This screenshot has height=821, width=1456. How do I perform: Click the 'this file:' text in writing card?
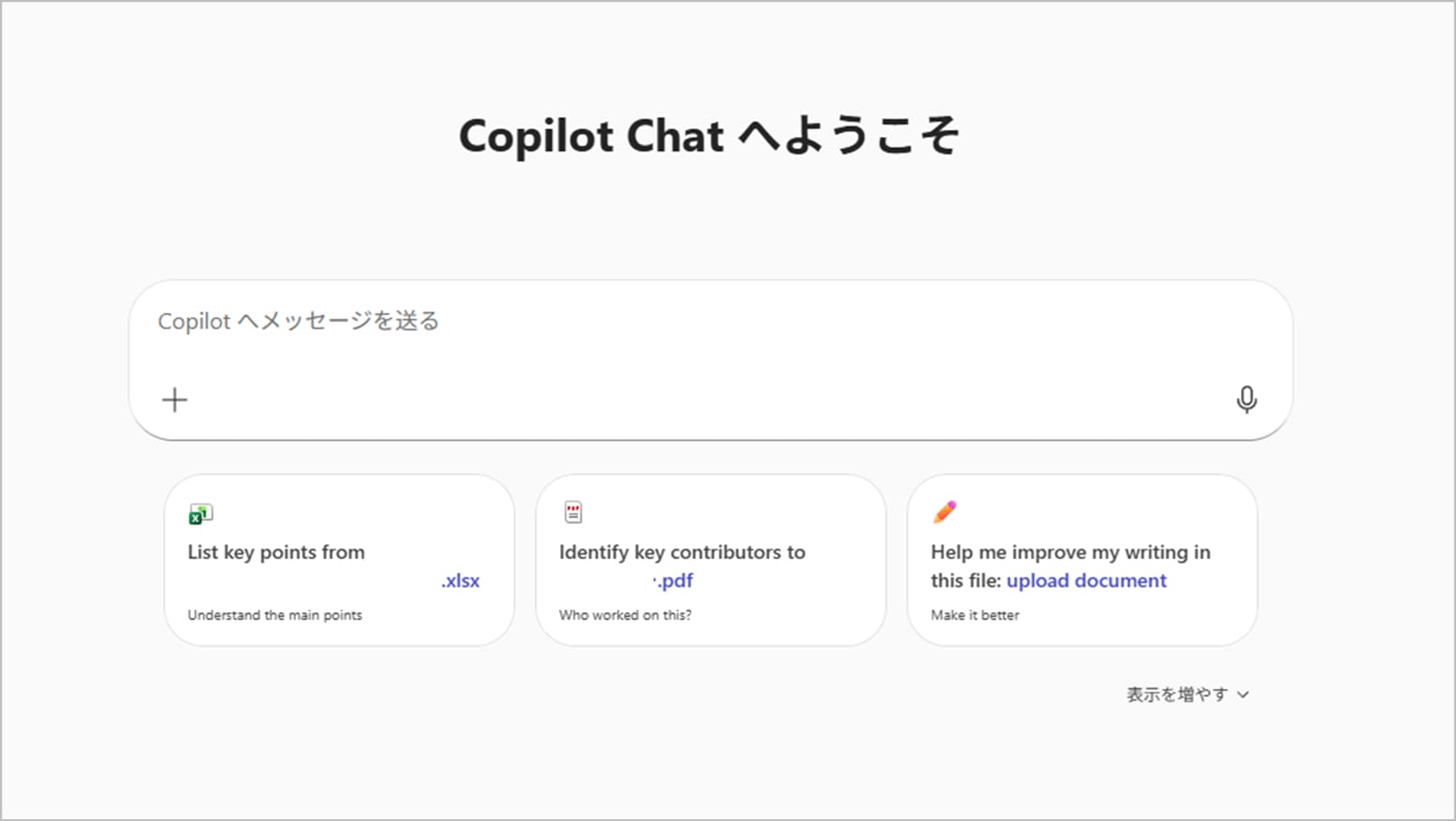(965, 581)
